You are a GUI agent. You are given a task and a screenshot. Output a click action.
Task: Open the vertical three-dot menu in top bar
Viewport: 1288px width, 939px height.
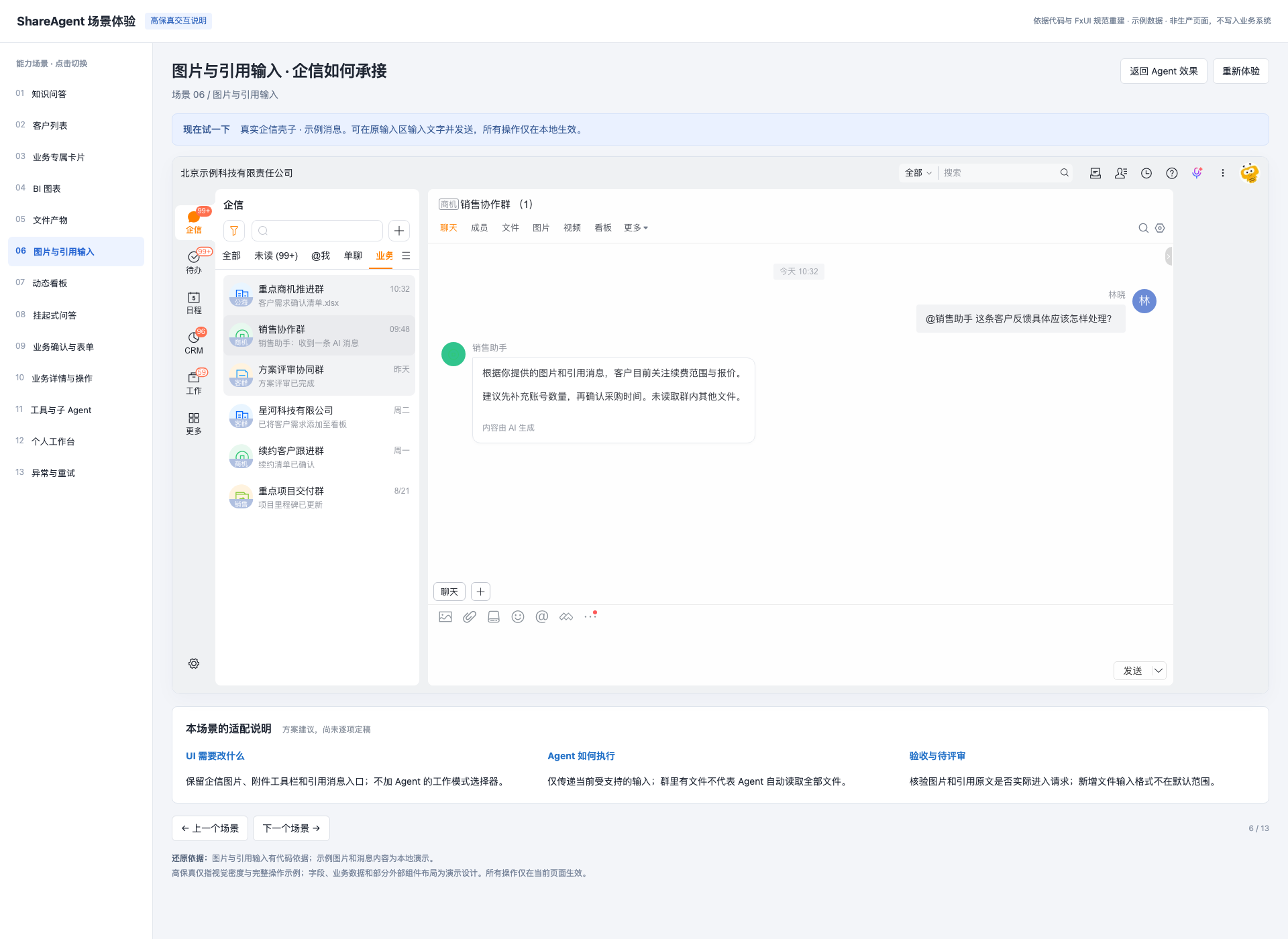1223,173
